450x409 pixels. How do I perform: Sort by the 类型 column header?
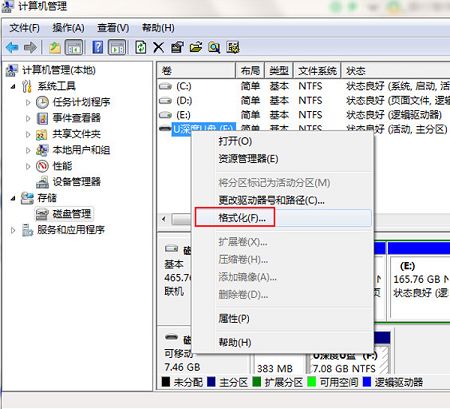point(279,71)
